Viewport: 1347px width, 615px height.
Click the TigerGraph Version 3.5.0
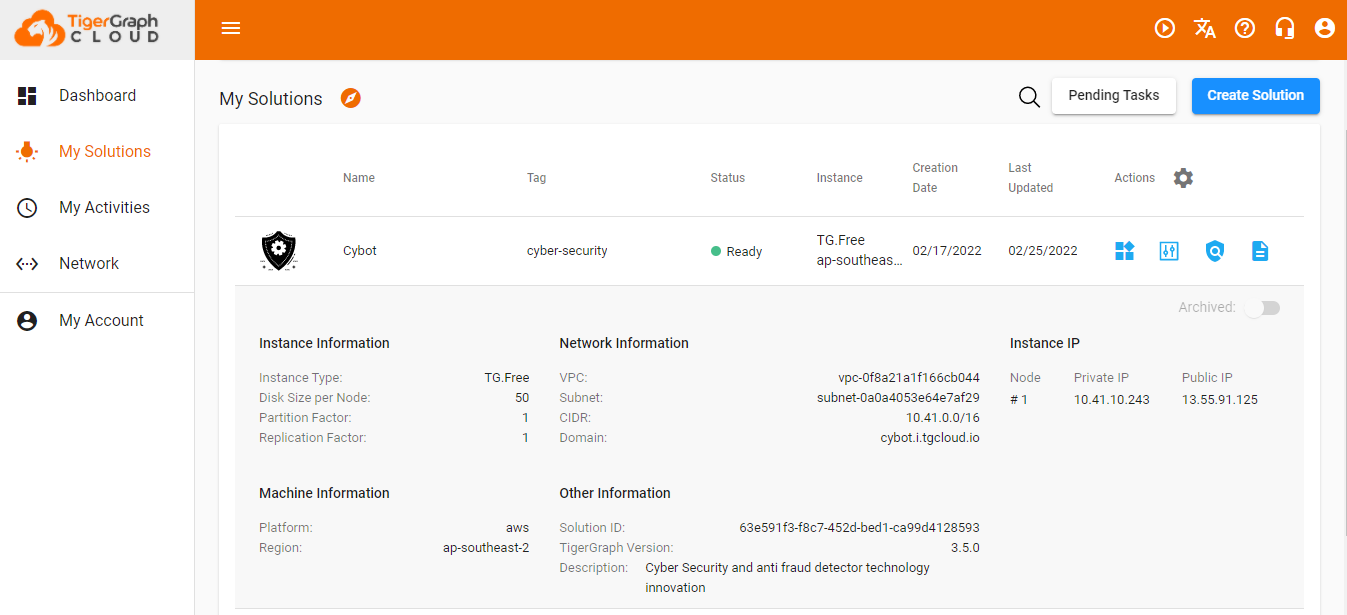click(x=965, y=548)
